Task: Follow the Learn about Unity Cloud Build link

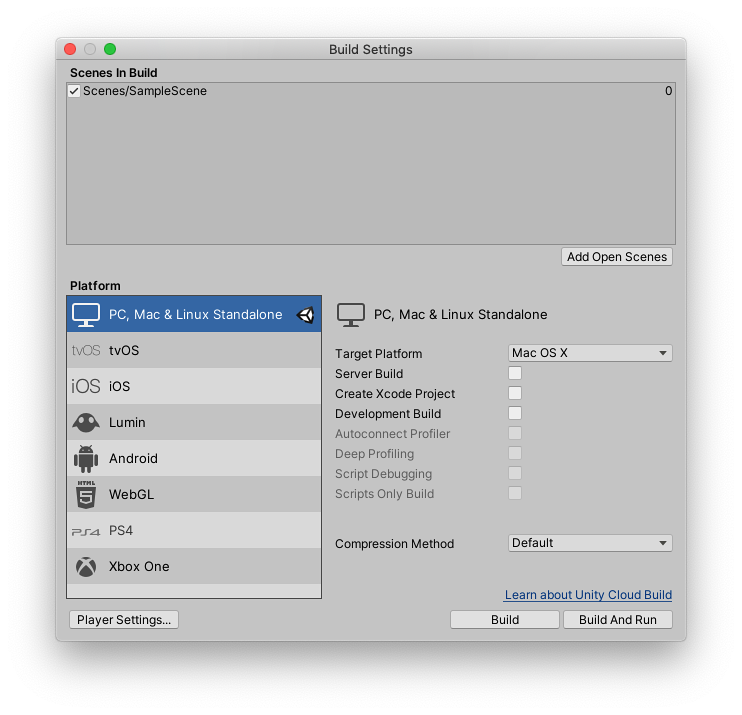Action: (588, 595)
